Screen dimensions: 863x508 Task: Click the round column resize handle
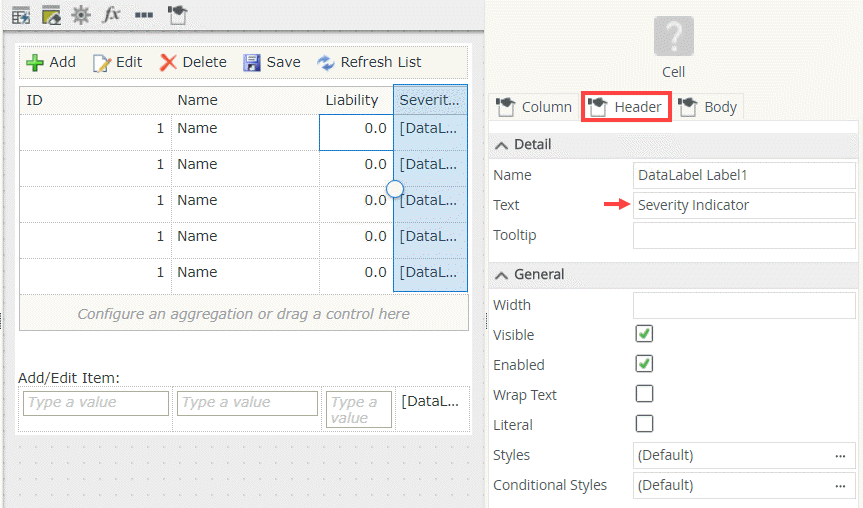tap(394, 188)
